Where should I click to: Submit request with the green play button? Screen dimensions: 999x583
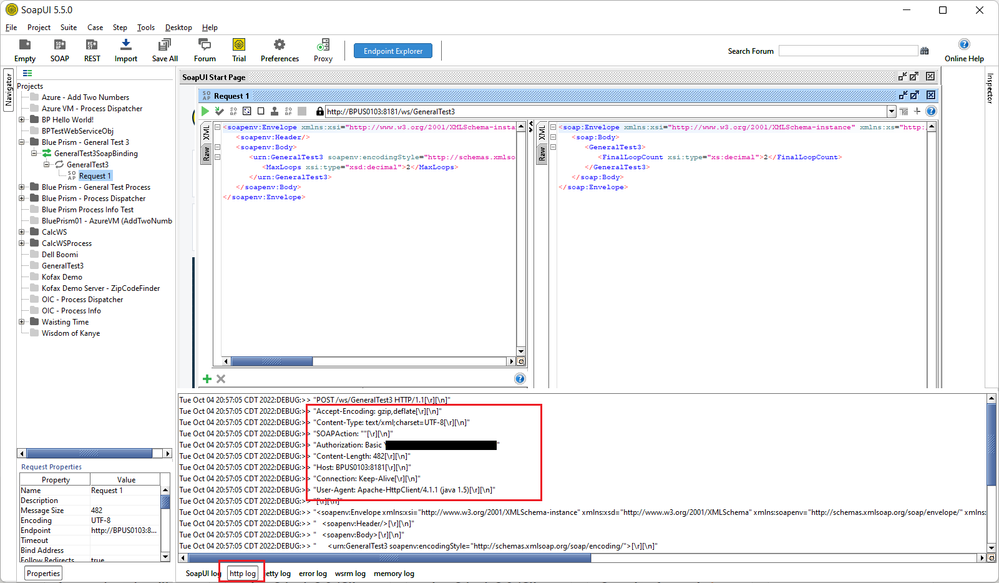click(x=206, y=111)
